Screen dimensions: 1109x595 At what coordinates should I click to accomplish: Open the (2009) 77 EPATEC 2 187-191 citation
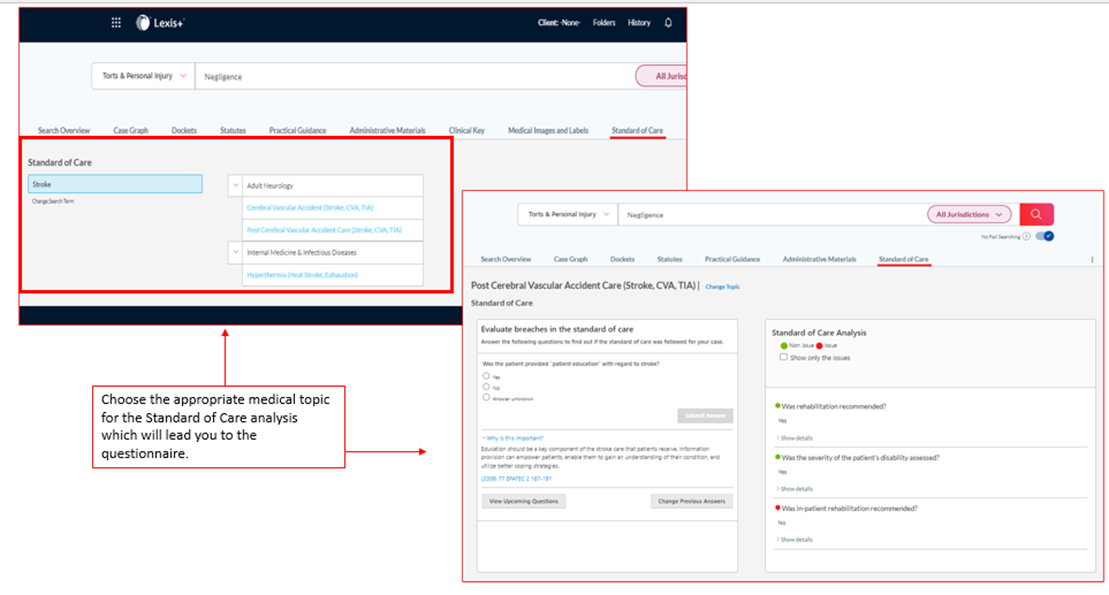tap(516, 479)
